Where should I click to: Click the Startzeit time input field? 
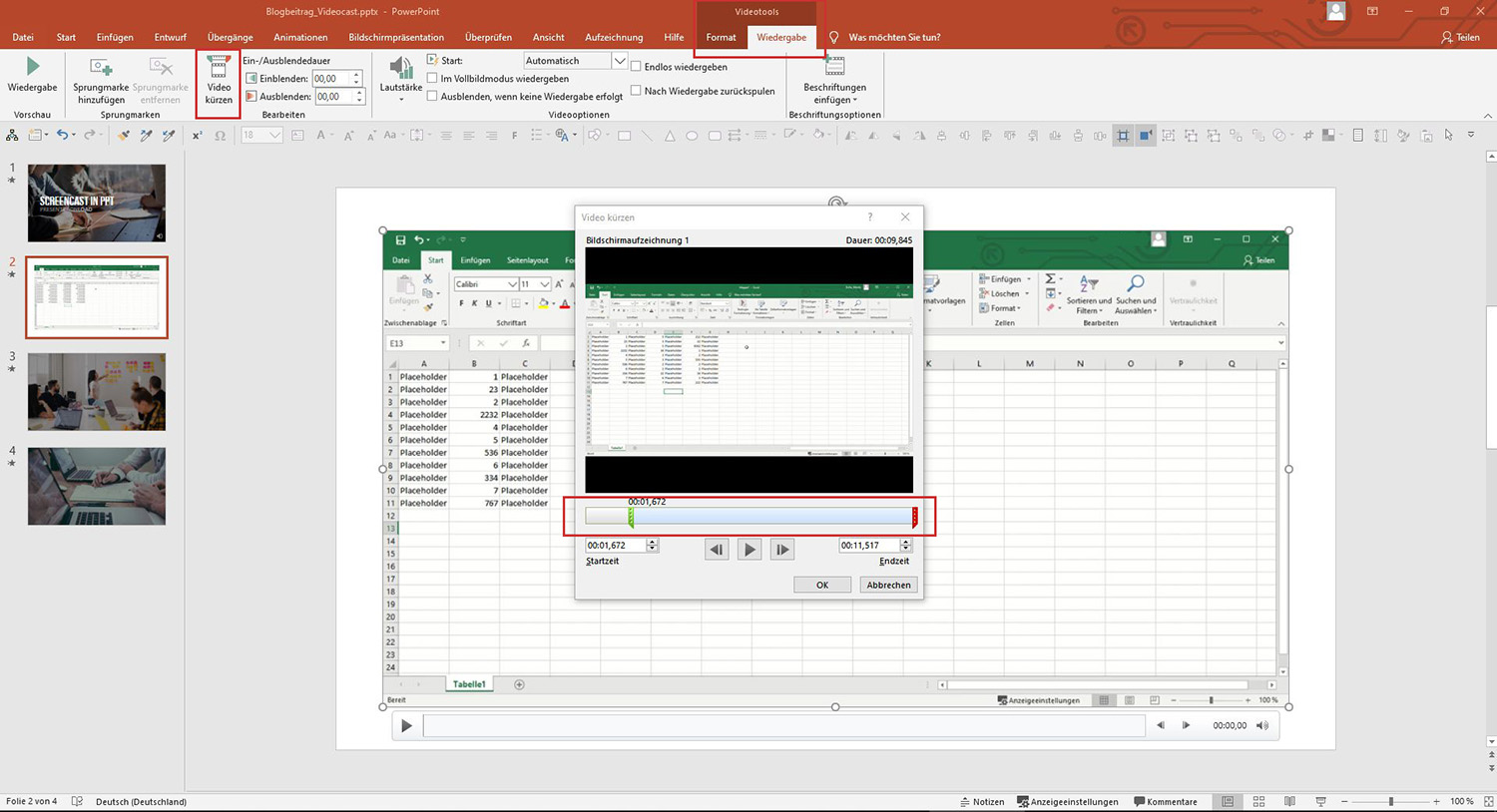point(616,546)
